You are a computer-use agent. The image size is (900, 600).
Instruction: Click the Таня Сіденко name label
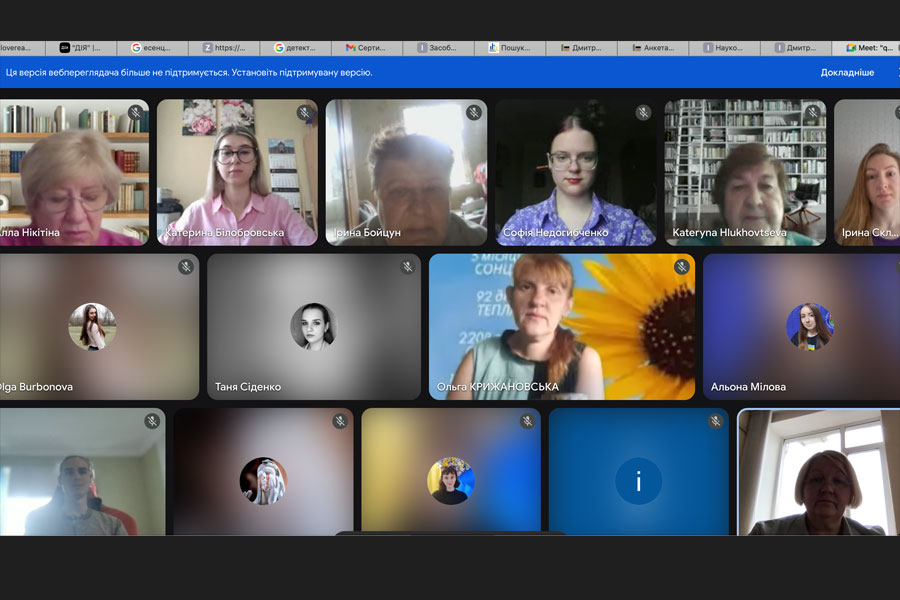[x=248, y=387]
